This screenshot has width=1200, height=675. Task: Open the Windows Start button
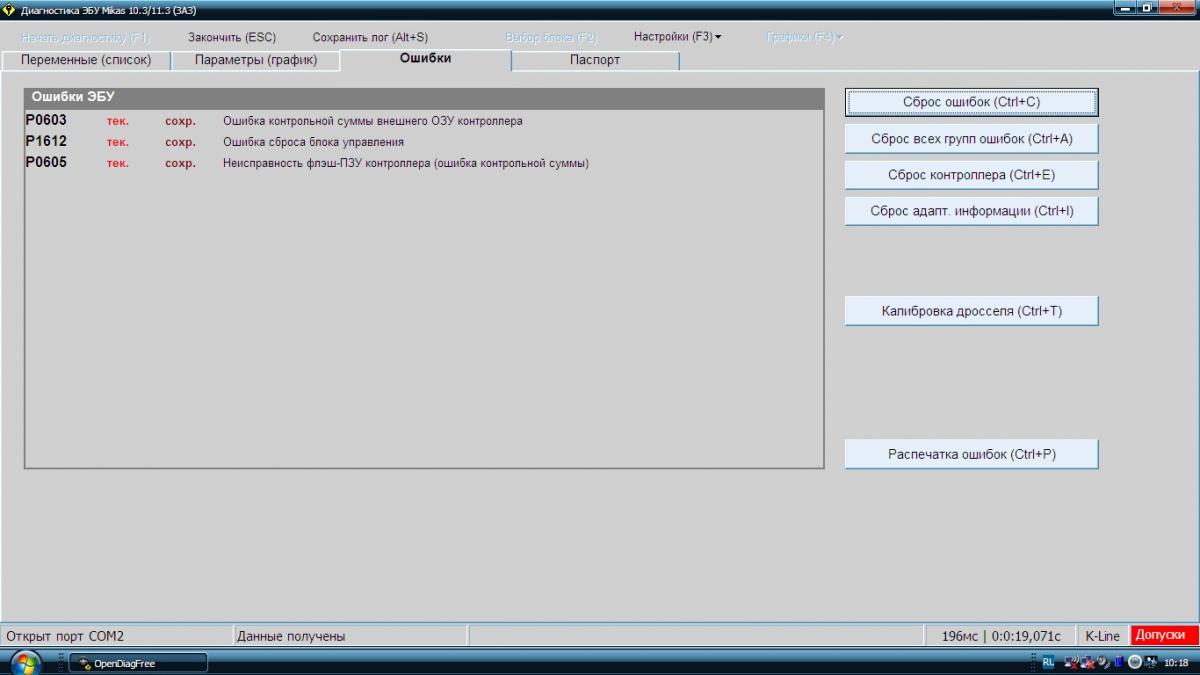pos(25,662)
